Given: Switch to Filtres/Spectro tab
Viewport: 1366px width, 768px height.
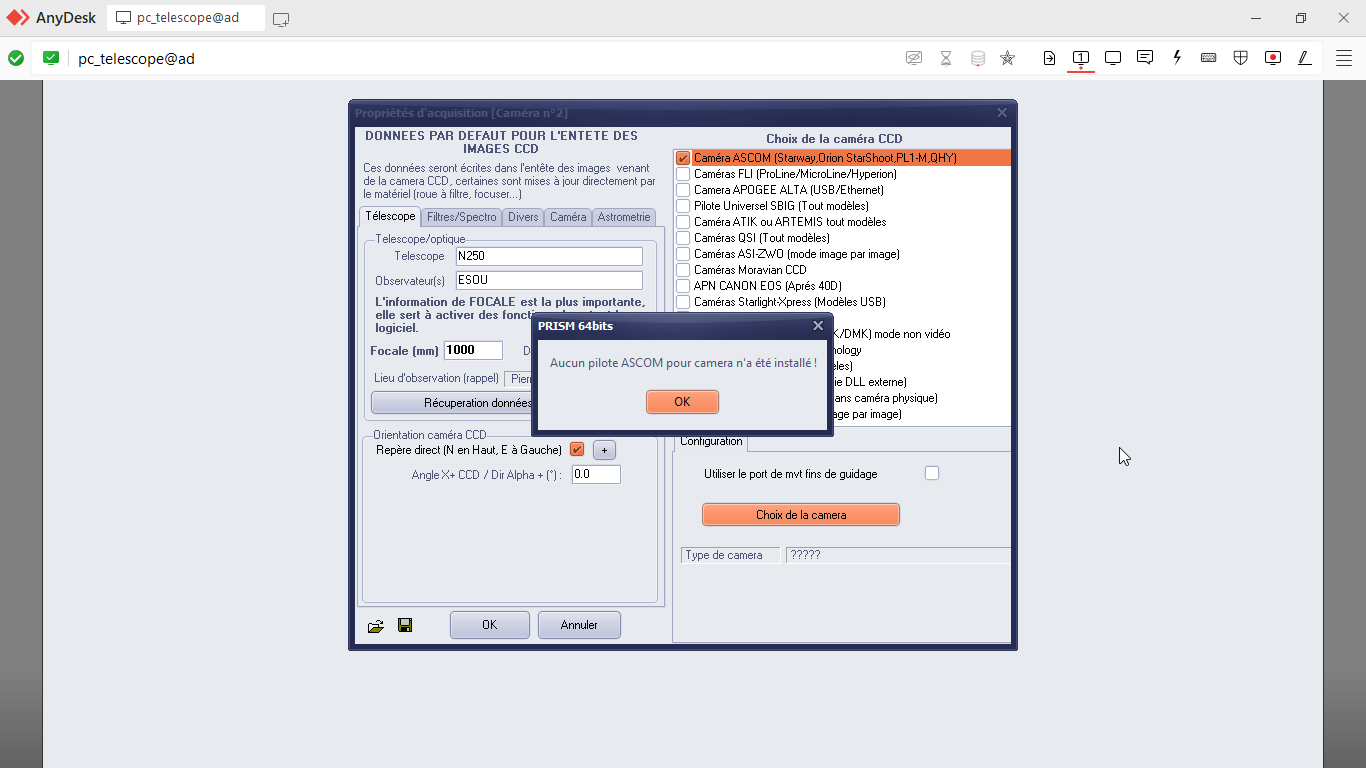Looking at the screenshot, I should pos(461,217).
